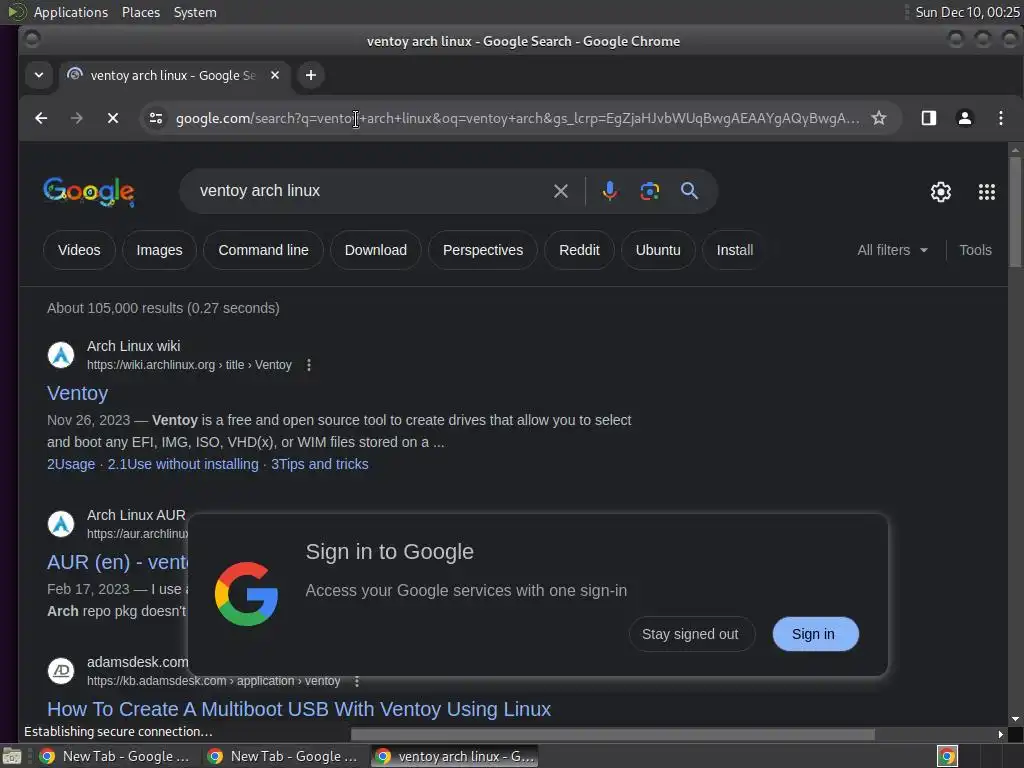
Task: Search by image with Google Lens icon
Action: pyautogui.click(x=649, y=191)
